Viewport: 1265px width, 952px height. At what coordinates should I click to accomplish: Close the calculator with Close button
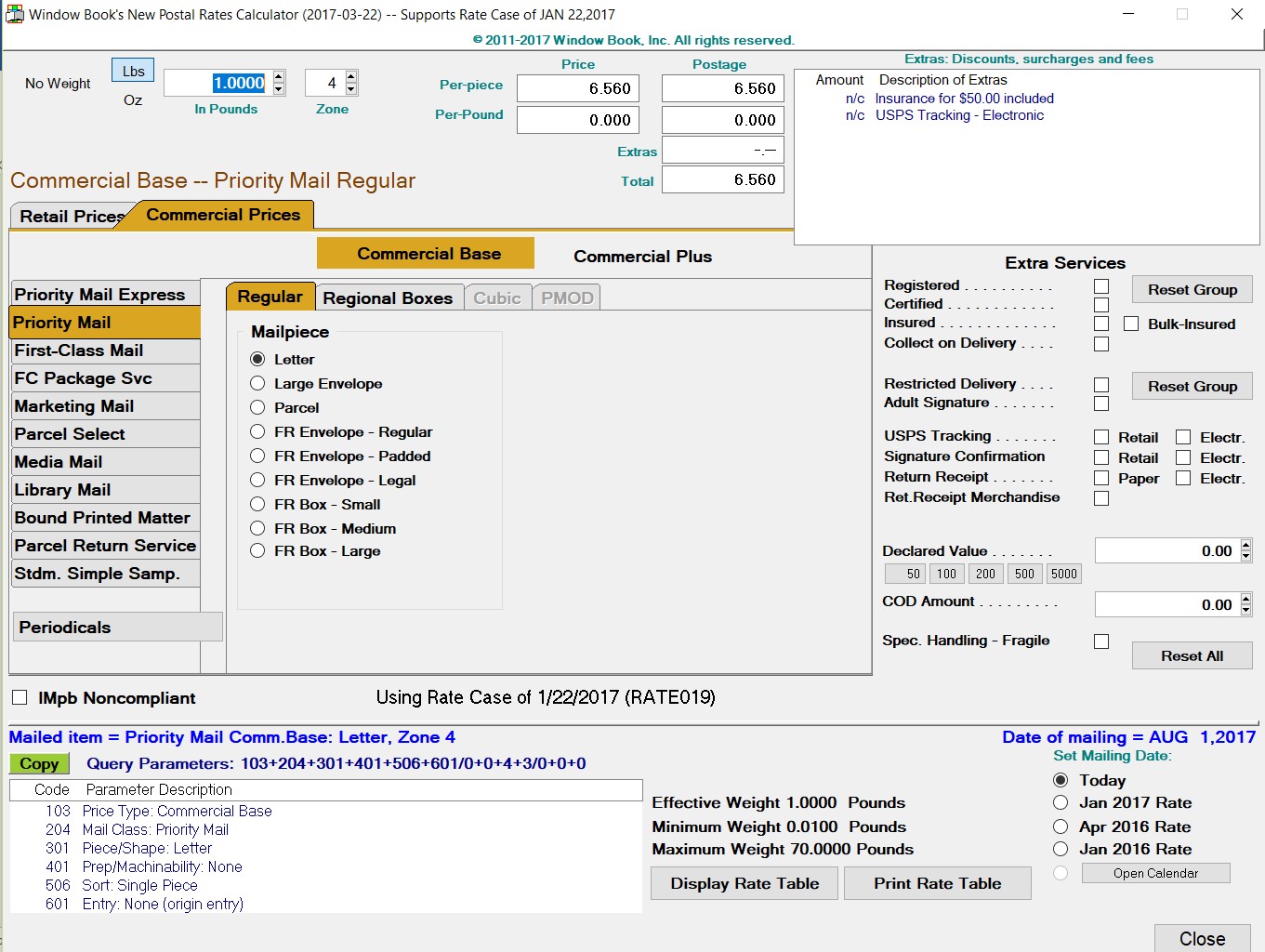pos(1202,938)
